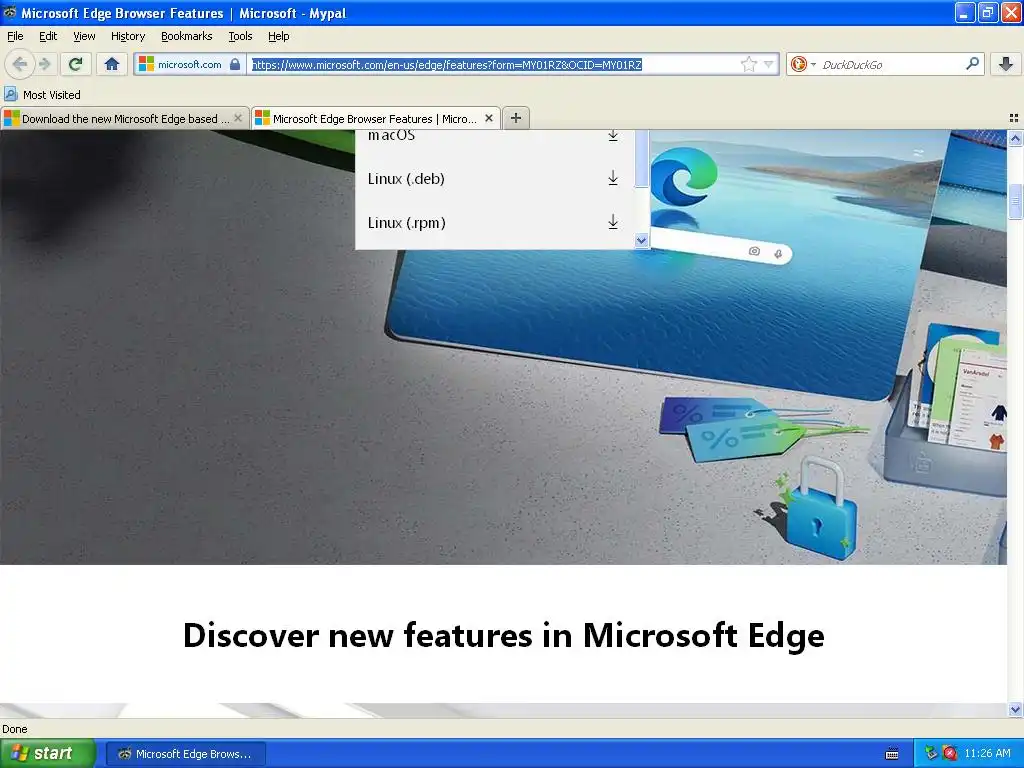Click the download list scrollbar down arrow
Image resolution: width=1024 pixels, height=768 pixels.
(x=641, y=240)
